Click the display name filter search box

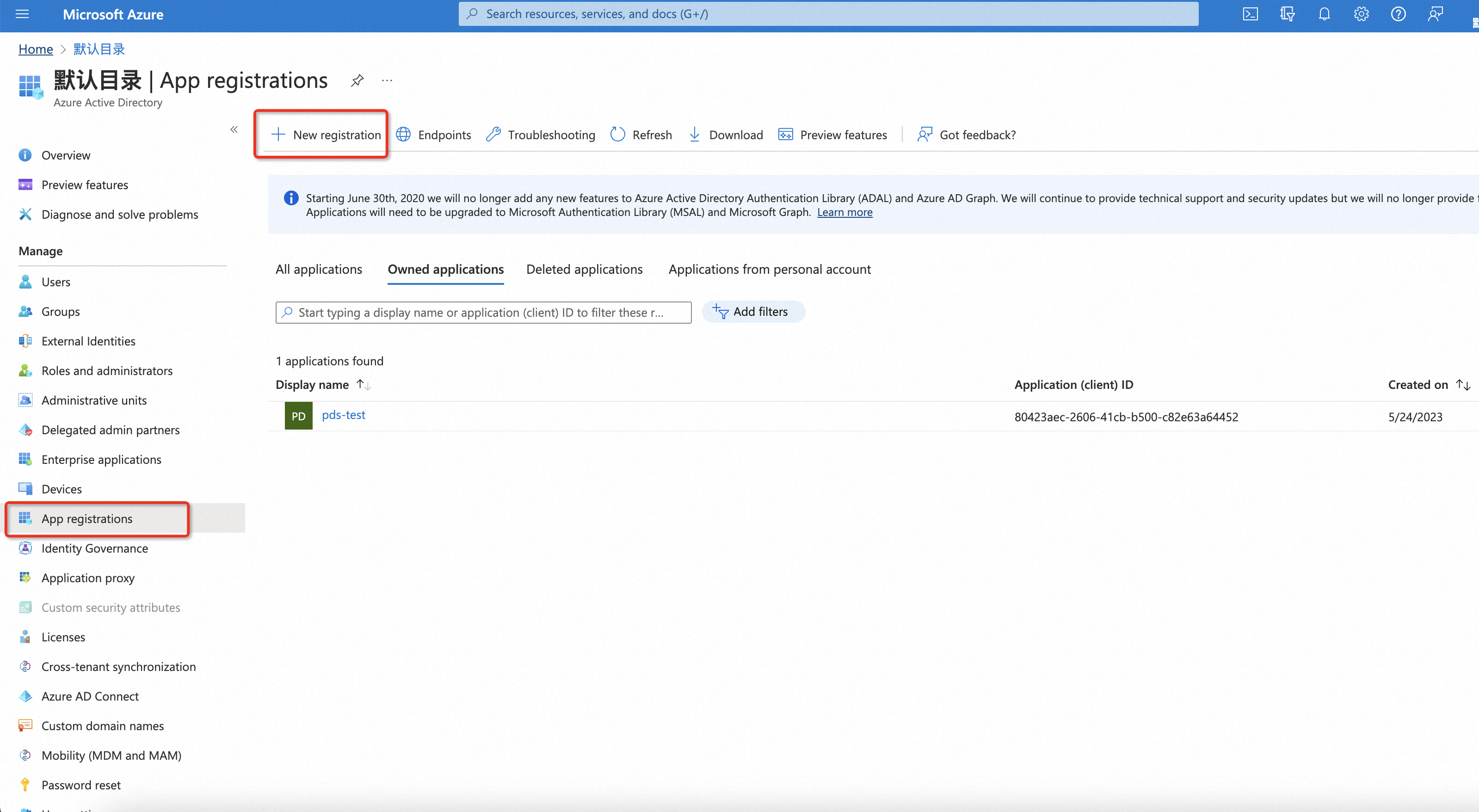tap(483, 313)
